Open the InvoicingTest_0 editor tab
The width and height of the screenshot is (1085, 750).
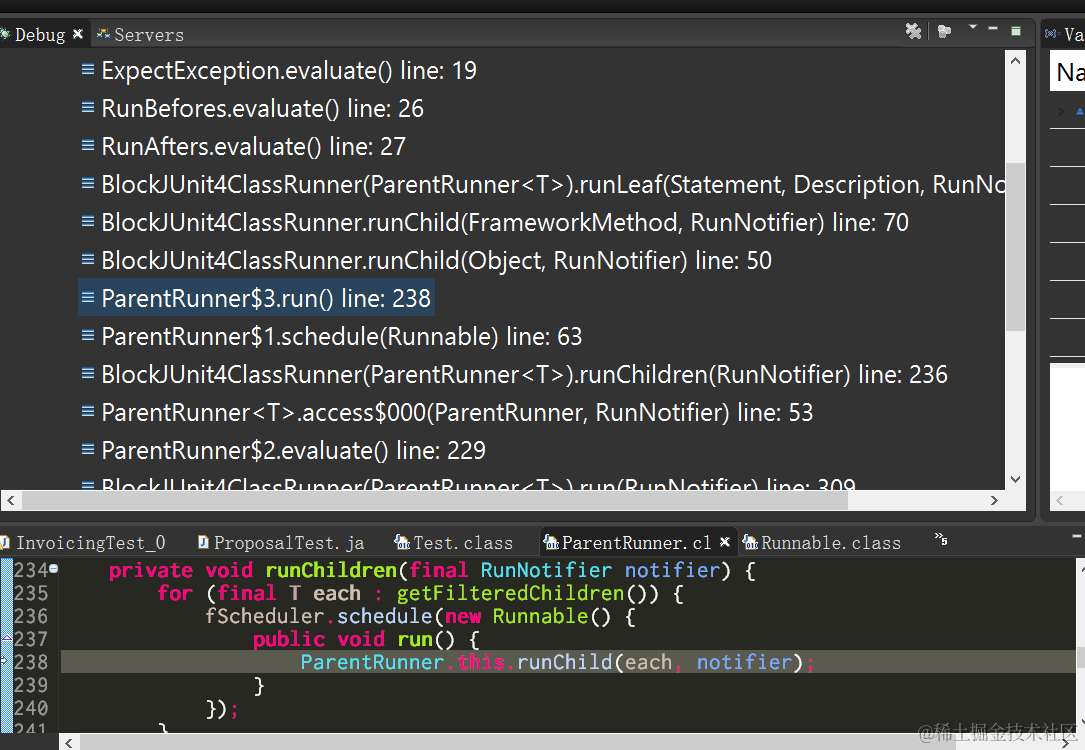(83, 543)
